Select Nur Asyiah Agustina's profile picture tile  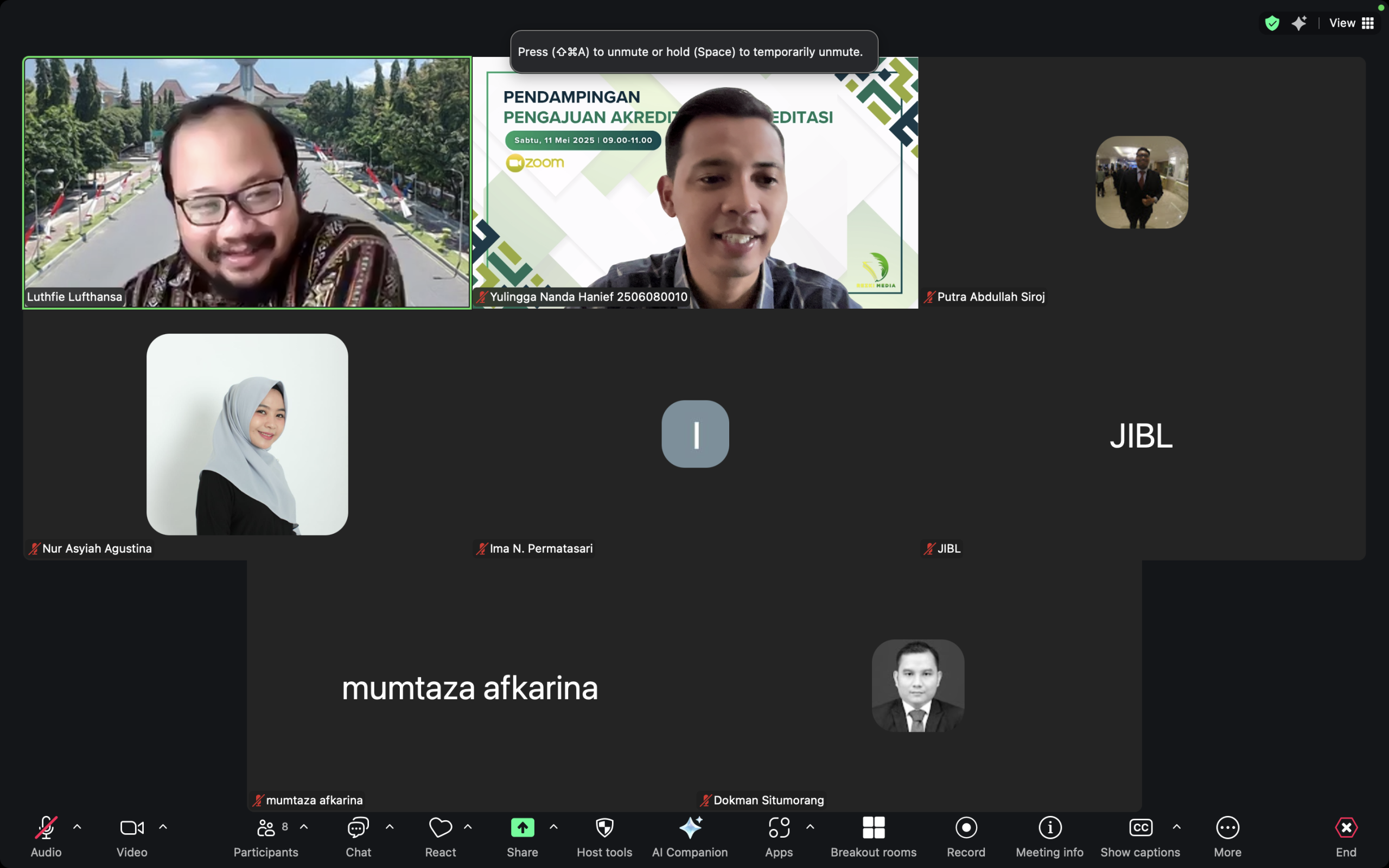247,435
